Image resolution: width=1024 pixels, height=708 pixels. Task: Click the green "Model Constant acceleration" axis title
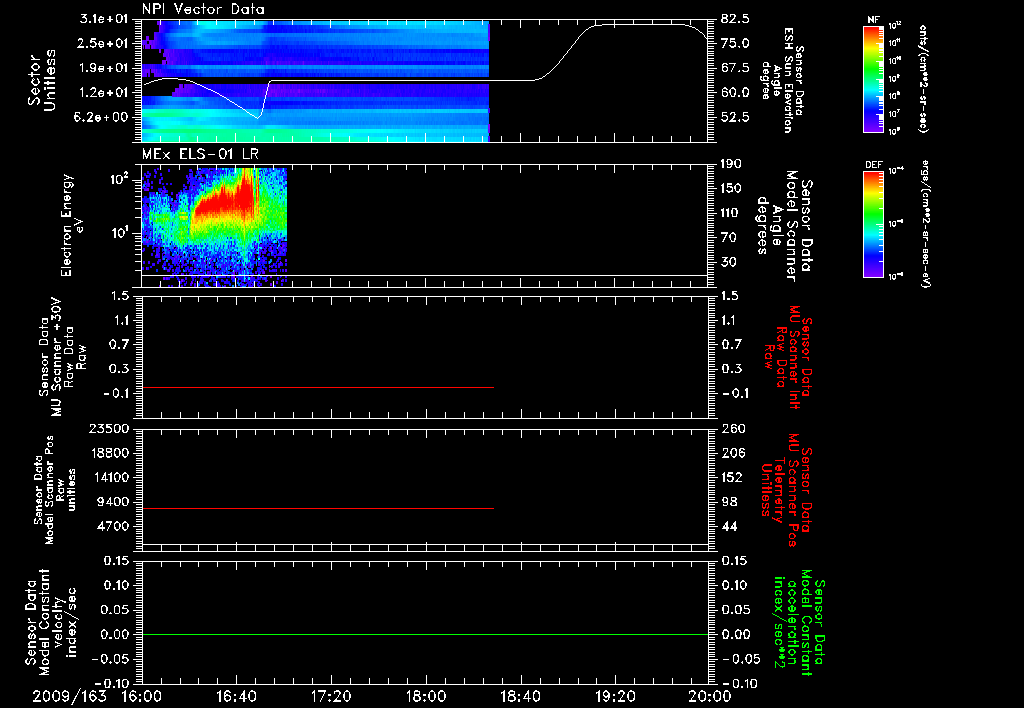tap(799, 622)
